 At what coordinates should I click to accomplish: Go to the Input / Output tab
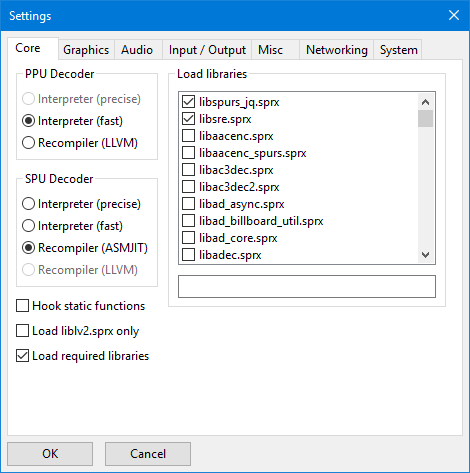[207, 50]
